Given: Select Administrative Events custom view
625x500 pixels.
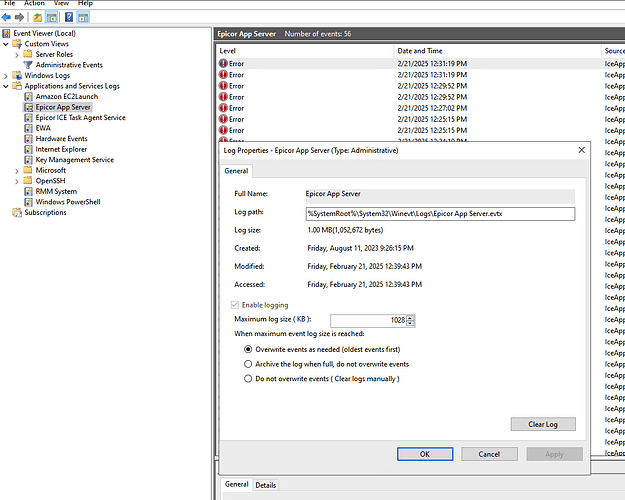Looking at the screenshot, I should pyautogui.click(x=69, y=65).
